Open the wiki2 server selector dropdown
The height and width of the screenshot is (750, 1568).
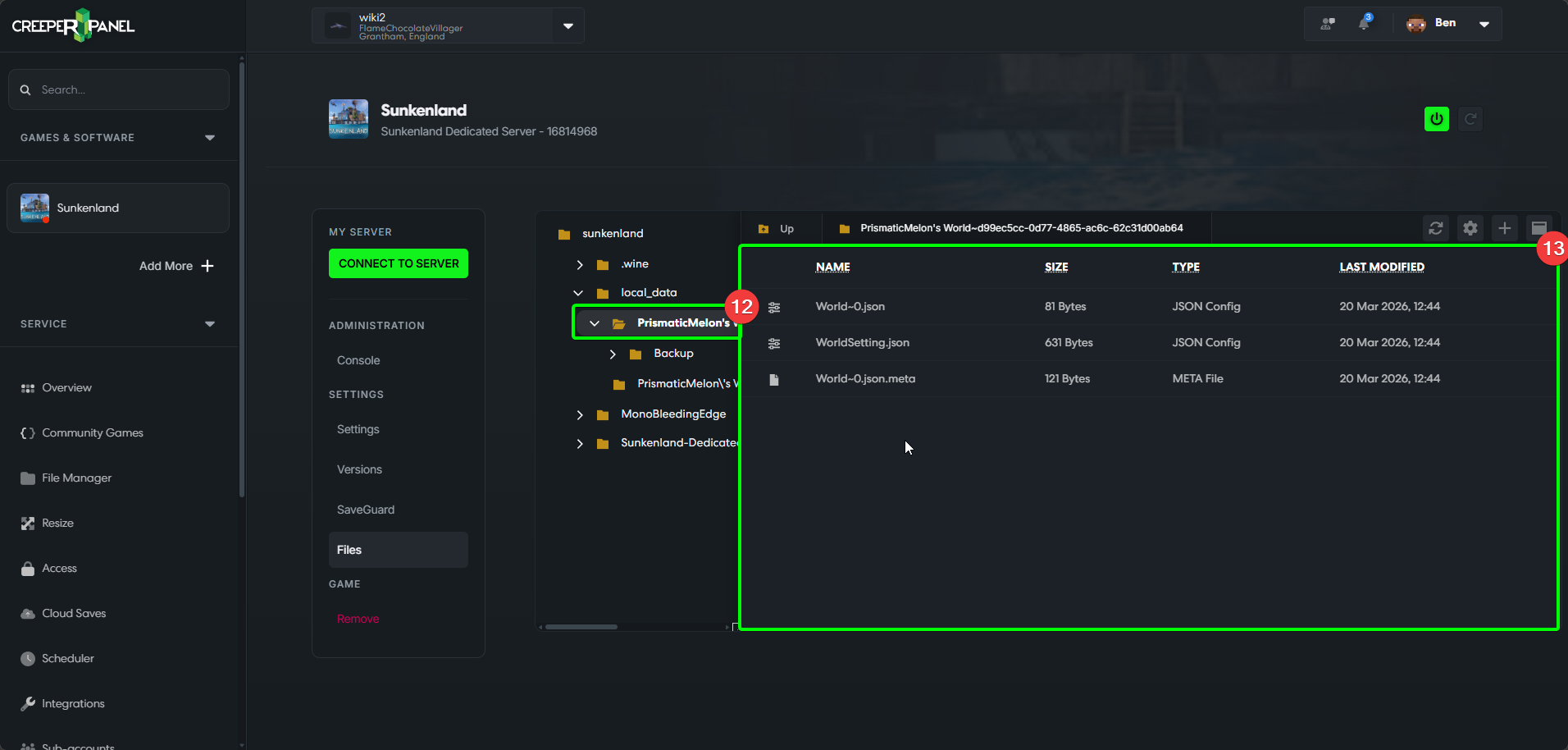[x=567, y=26]
